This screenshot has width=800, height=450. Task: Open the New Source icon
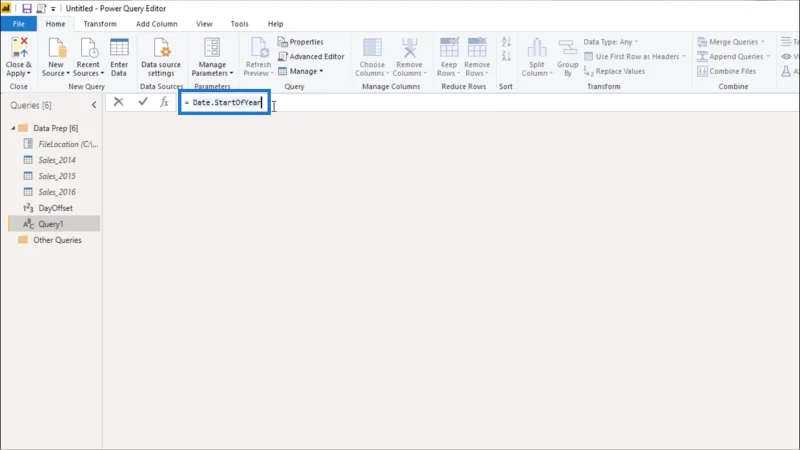(x=56, y=48)
